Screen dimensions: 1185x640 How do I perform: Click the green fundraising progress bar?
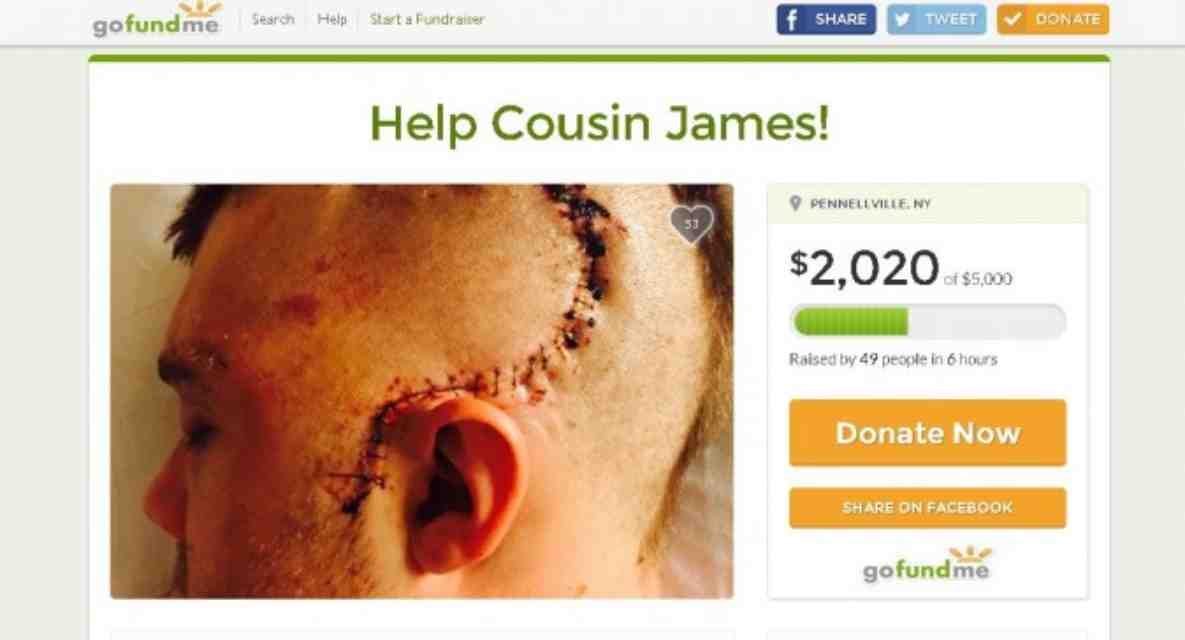[927, 322]
